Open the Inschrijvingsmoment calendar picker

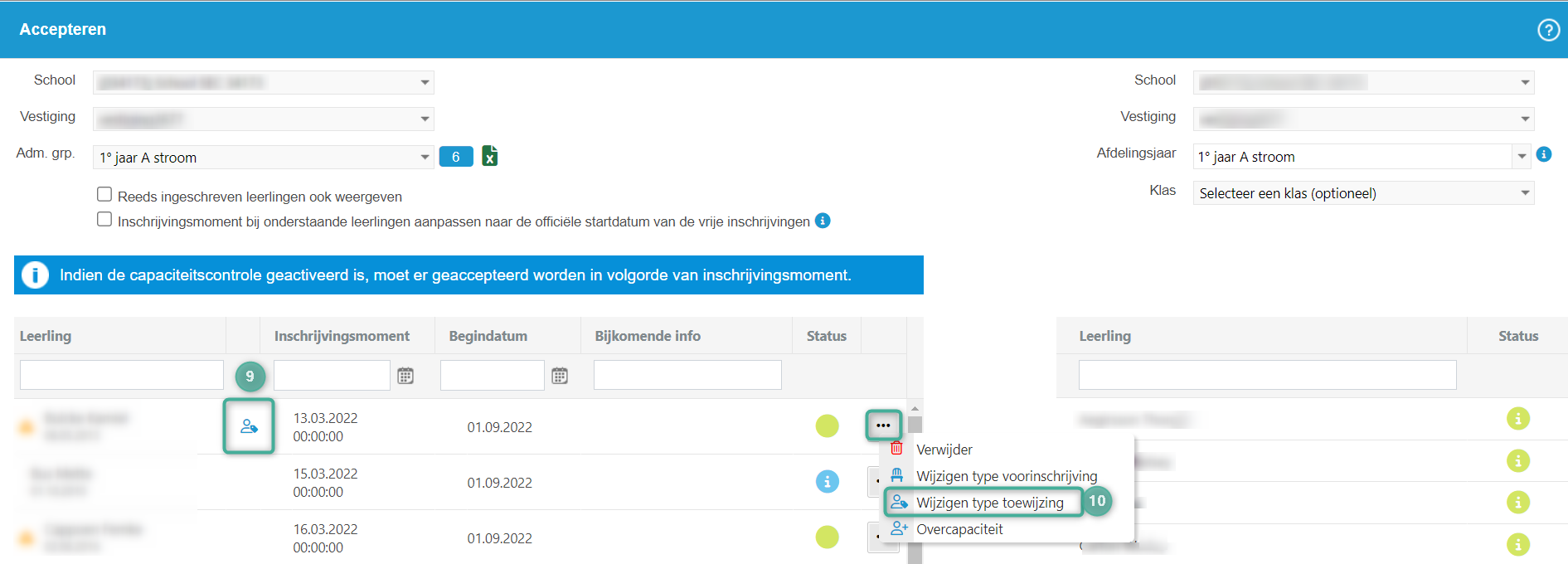[405, 376]
